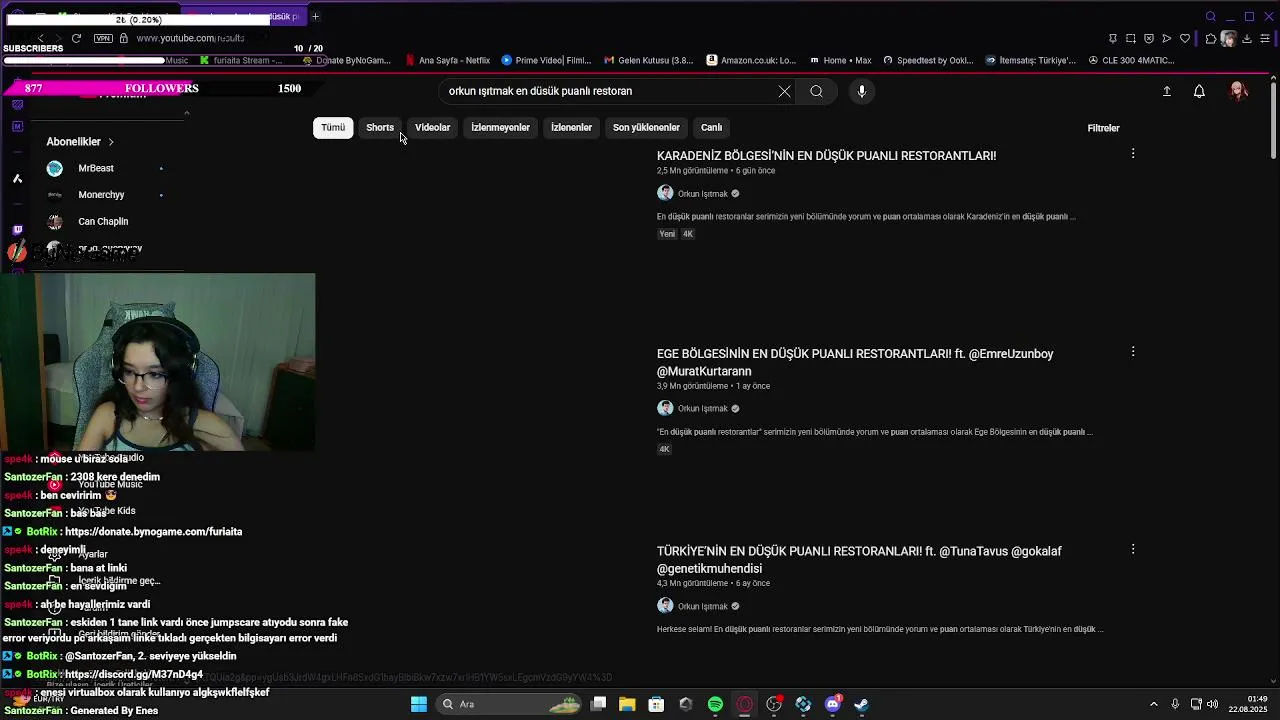
Task: Open the Ege Bölgesinin restoranları video title
Action: pos(855,362)
